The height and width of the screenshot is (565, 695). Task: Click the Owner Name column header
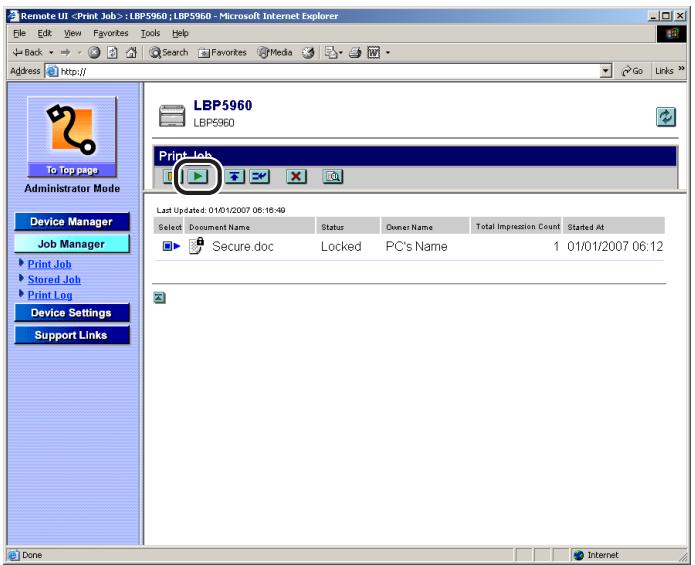425,226
